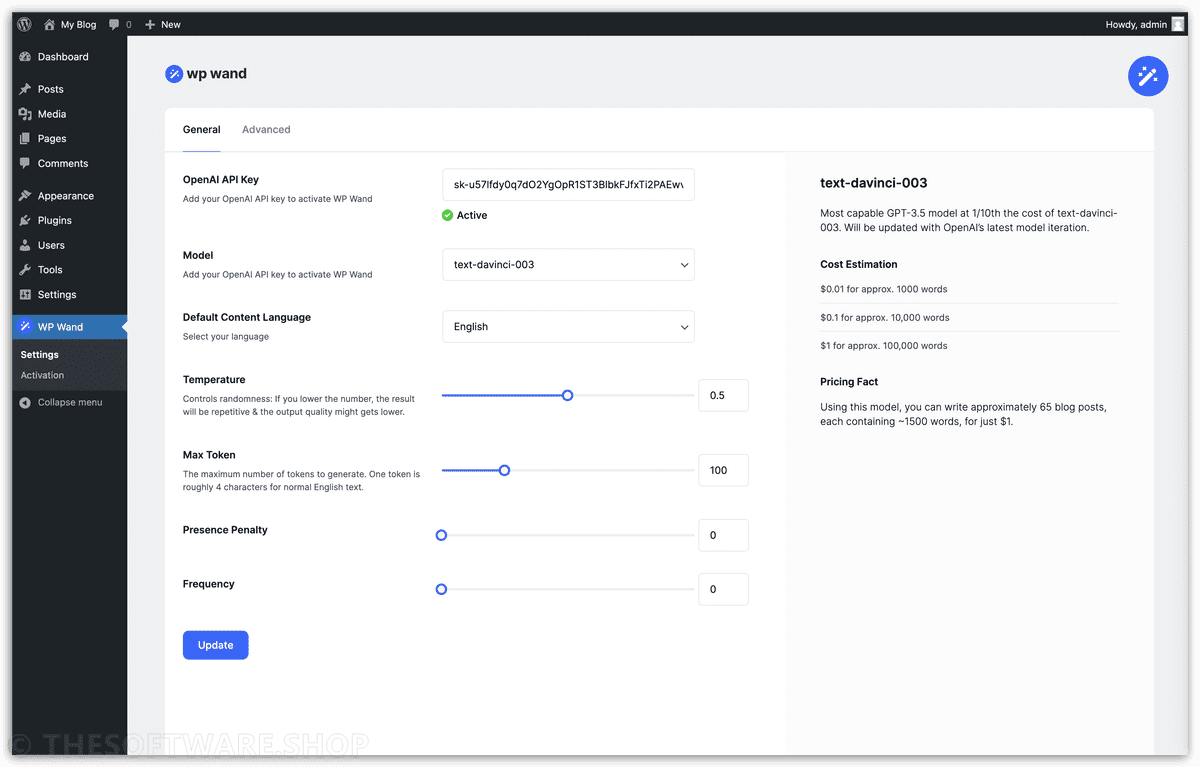The height and width of the screenshot is (767, 1200).
Task: Open the Default Content Language dropdown
Action: 568,327
